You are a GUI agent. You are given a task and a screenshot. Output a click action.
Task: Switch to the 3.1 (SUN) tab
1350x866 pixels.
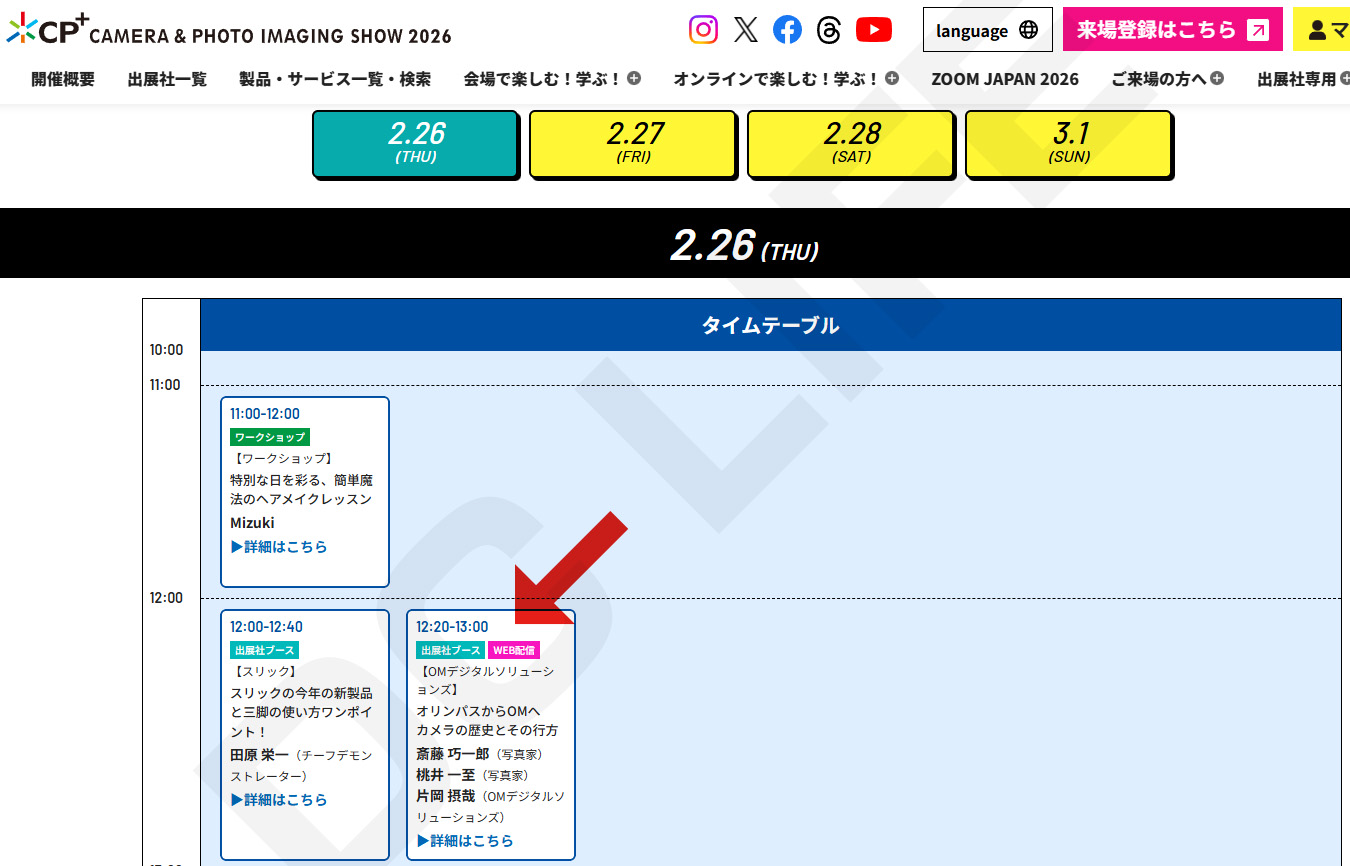click(x=1068, y=142)
